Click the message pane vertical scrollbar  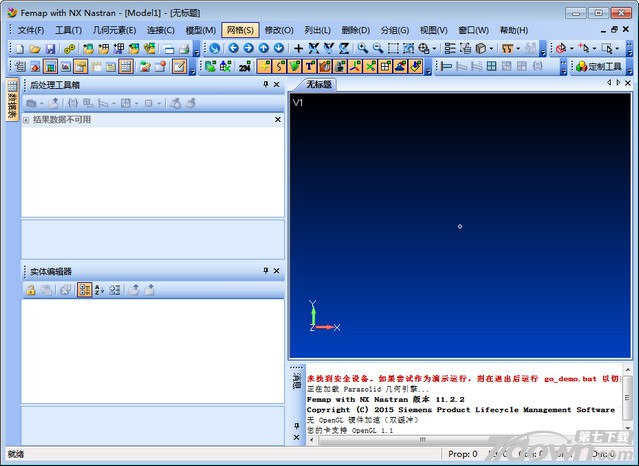[627, 400]
